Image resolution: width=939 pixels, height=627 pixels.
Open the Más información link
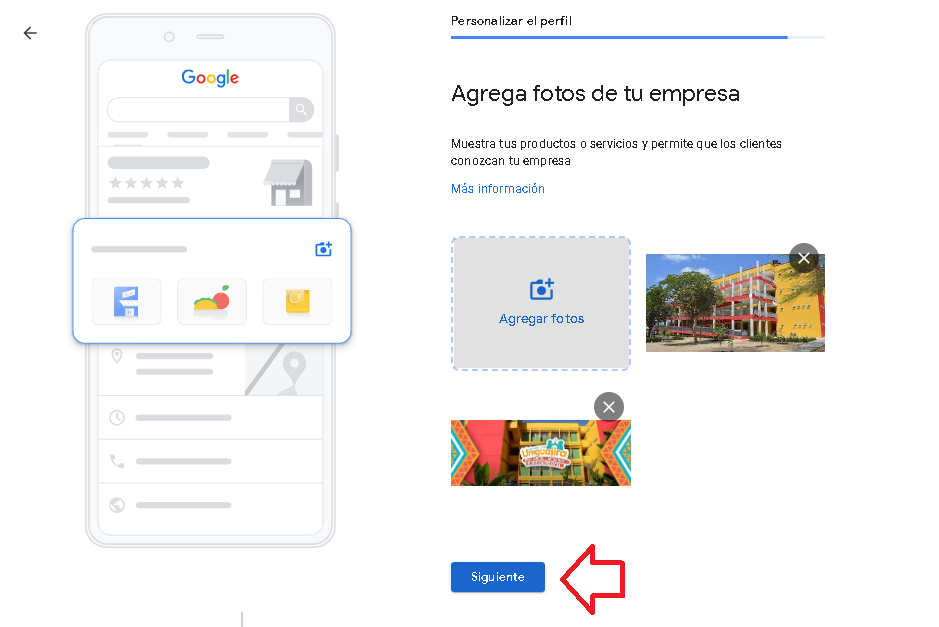click(498, 189)
